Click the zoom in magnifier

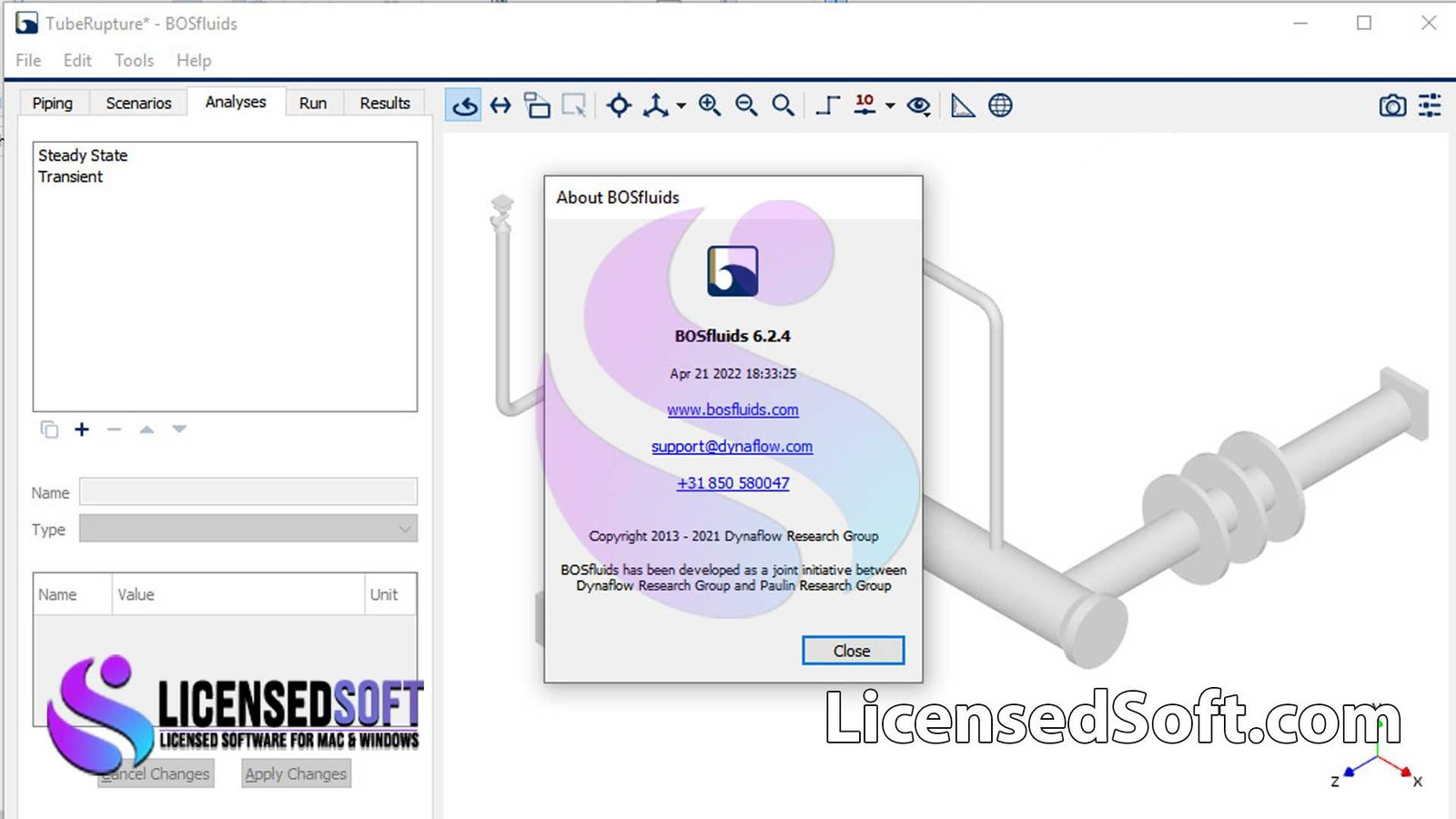point(710,106)
